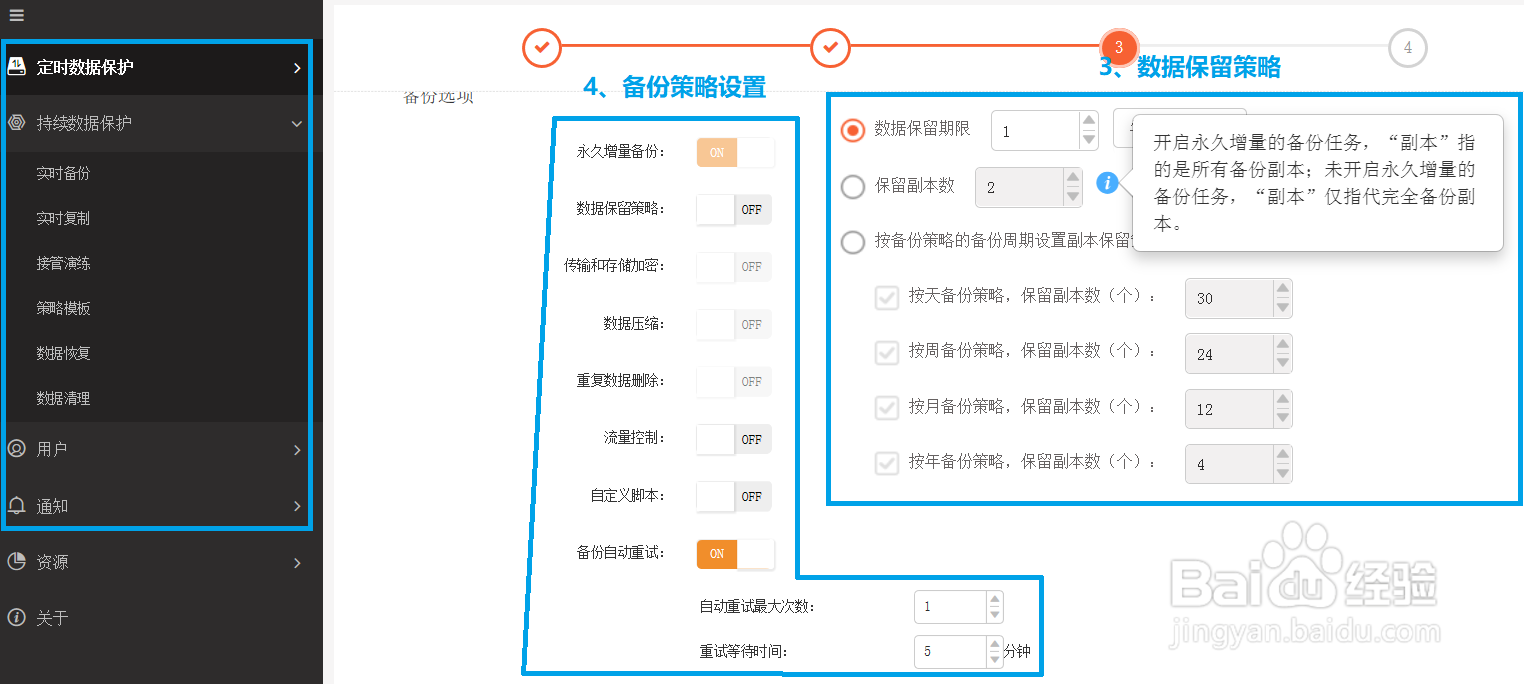The width and height of the screenshot is (1524, 684).
Task: Decrease 按周备份 copies count stepper
Action: pyautogui.click(x=1283, y=364)
